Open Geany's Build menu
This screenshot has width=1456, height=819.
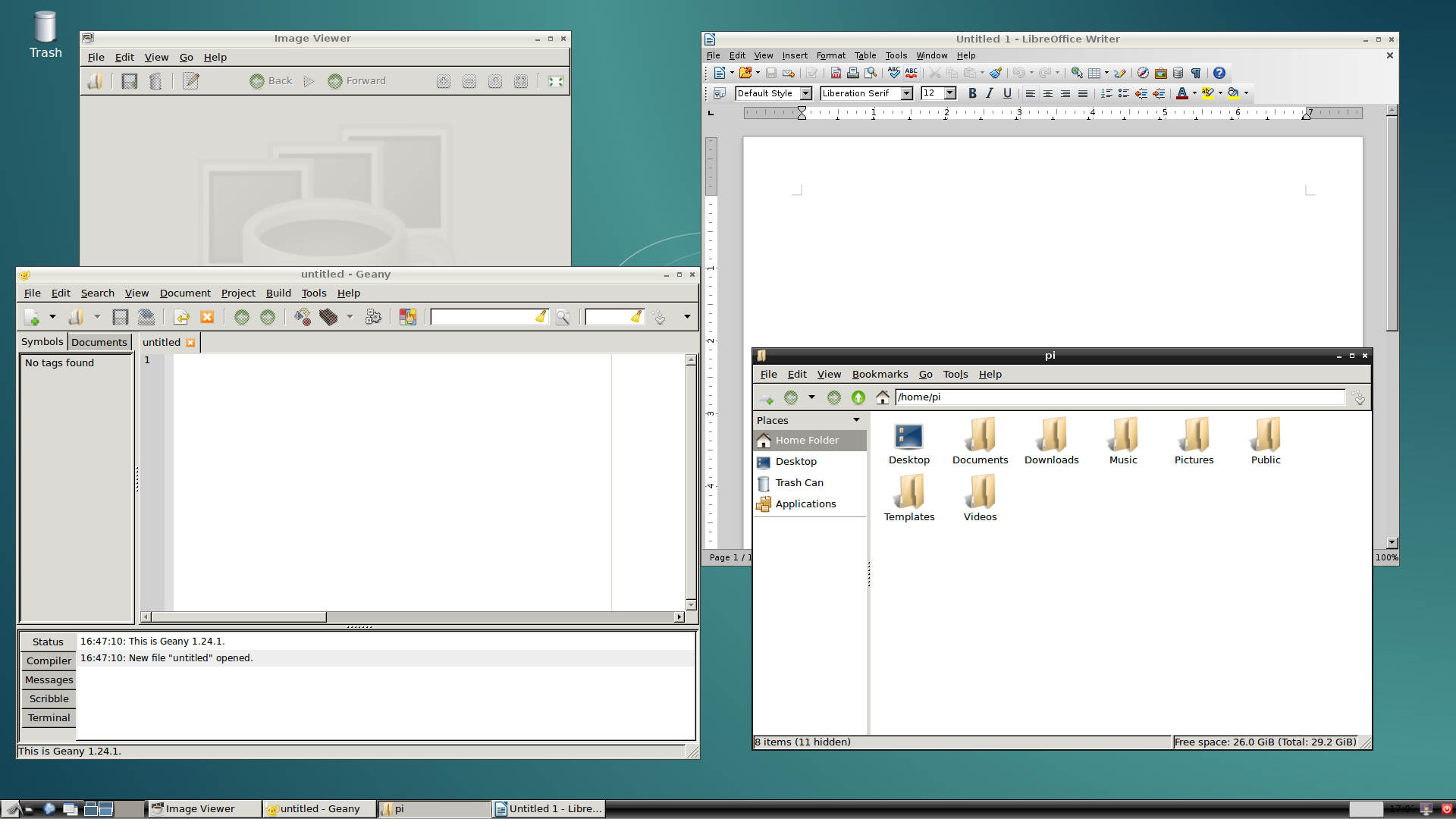click(x=278, y=293)
